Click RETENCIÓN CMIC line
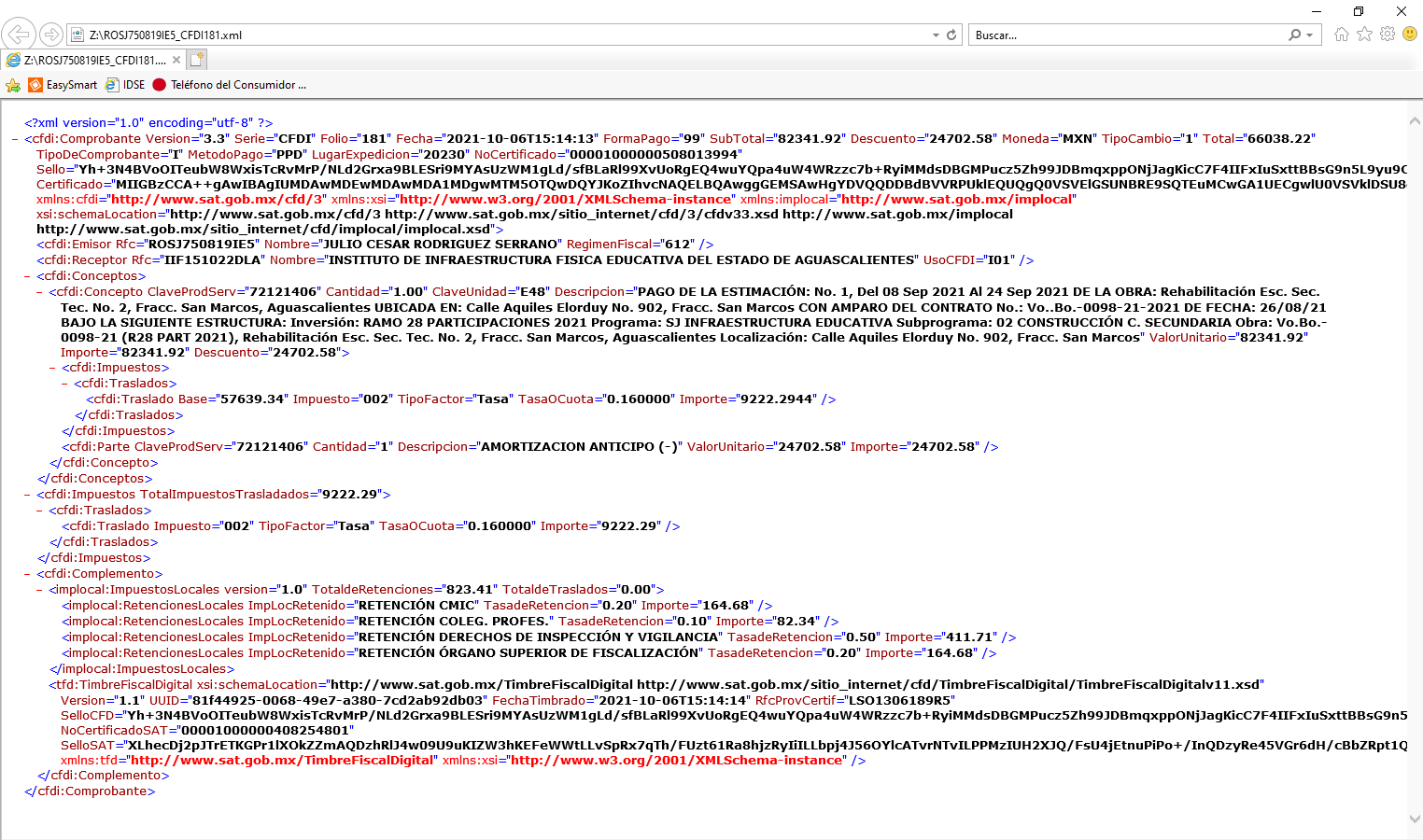 point(417,606)
